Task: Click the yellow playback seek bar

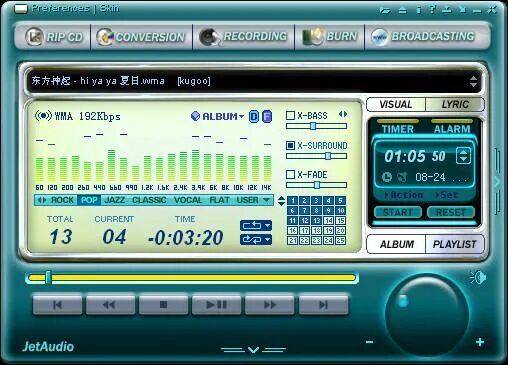Action: [192, 278]
